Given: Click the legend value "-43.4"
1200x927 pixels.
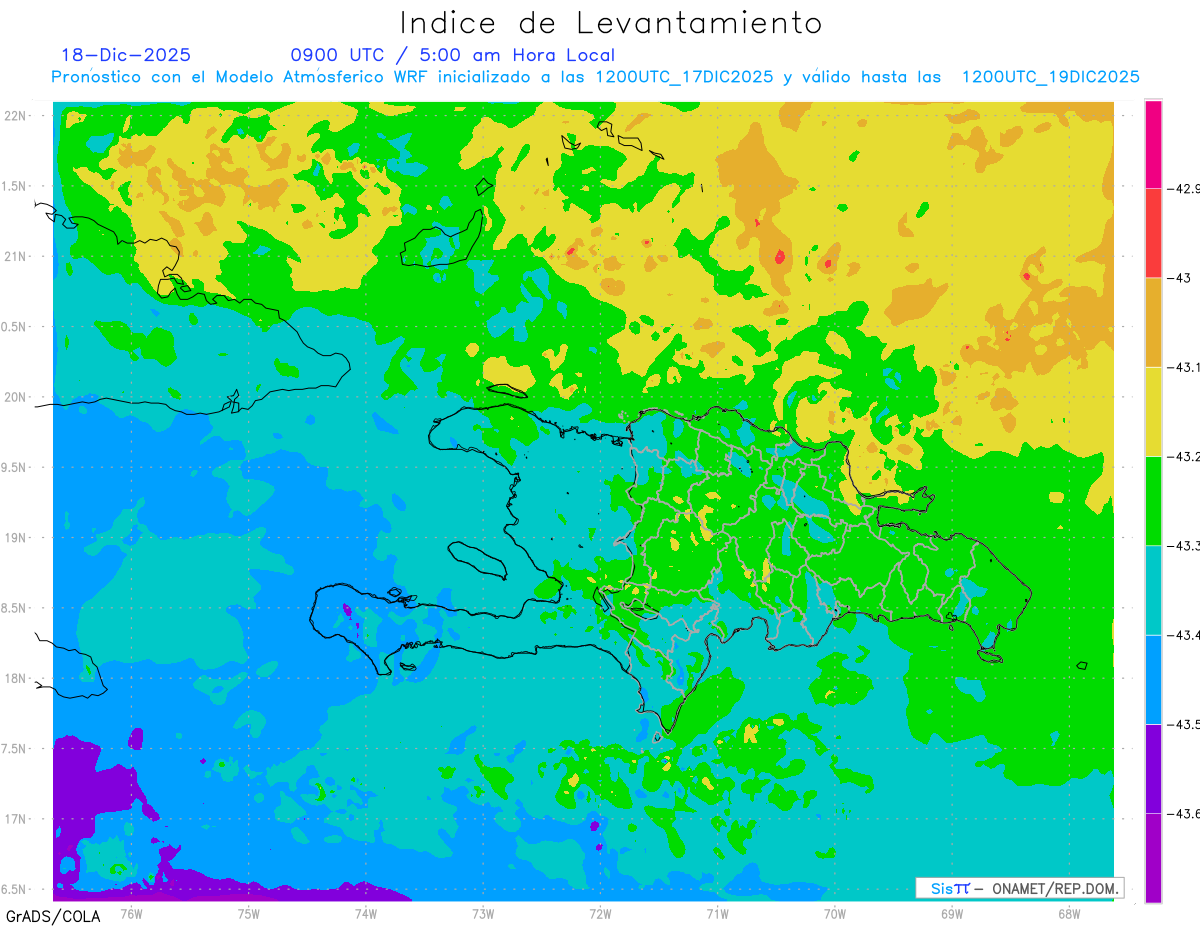Looking at the screenshot, I should pos(1185,635).
